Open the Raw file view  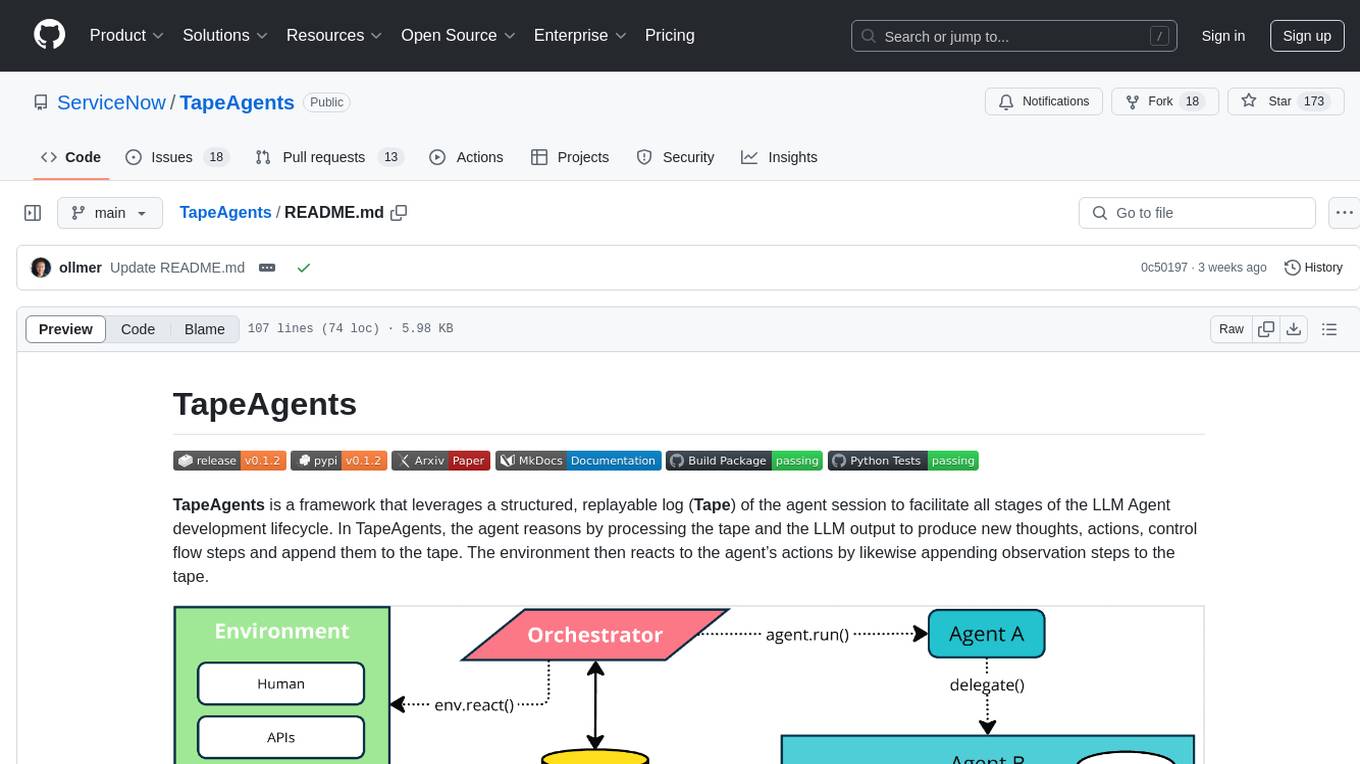pos(1231,329)
